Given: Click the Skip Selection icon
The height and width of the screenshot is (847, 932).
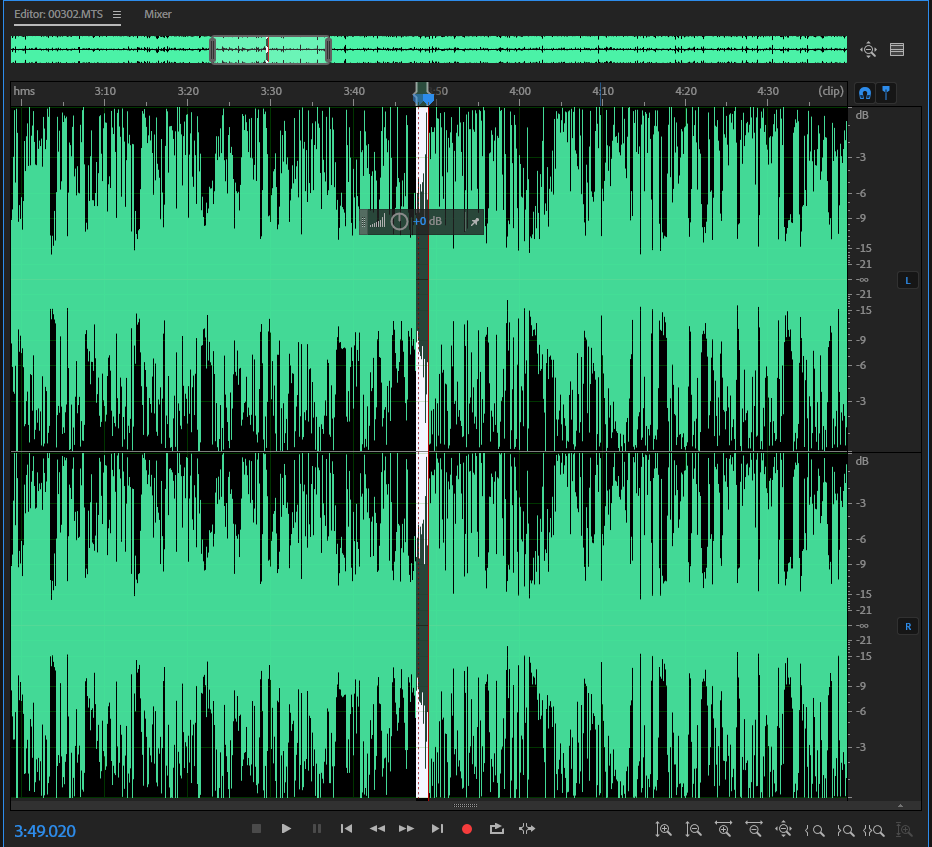Looking at the screenshot, I should 527,829.
